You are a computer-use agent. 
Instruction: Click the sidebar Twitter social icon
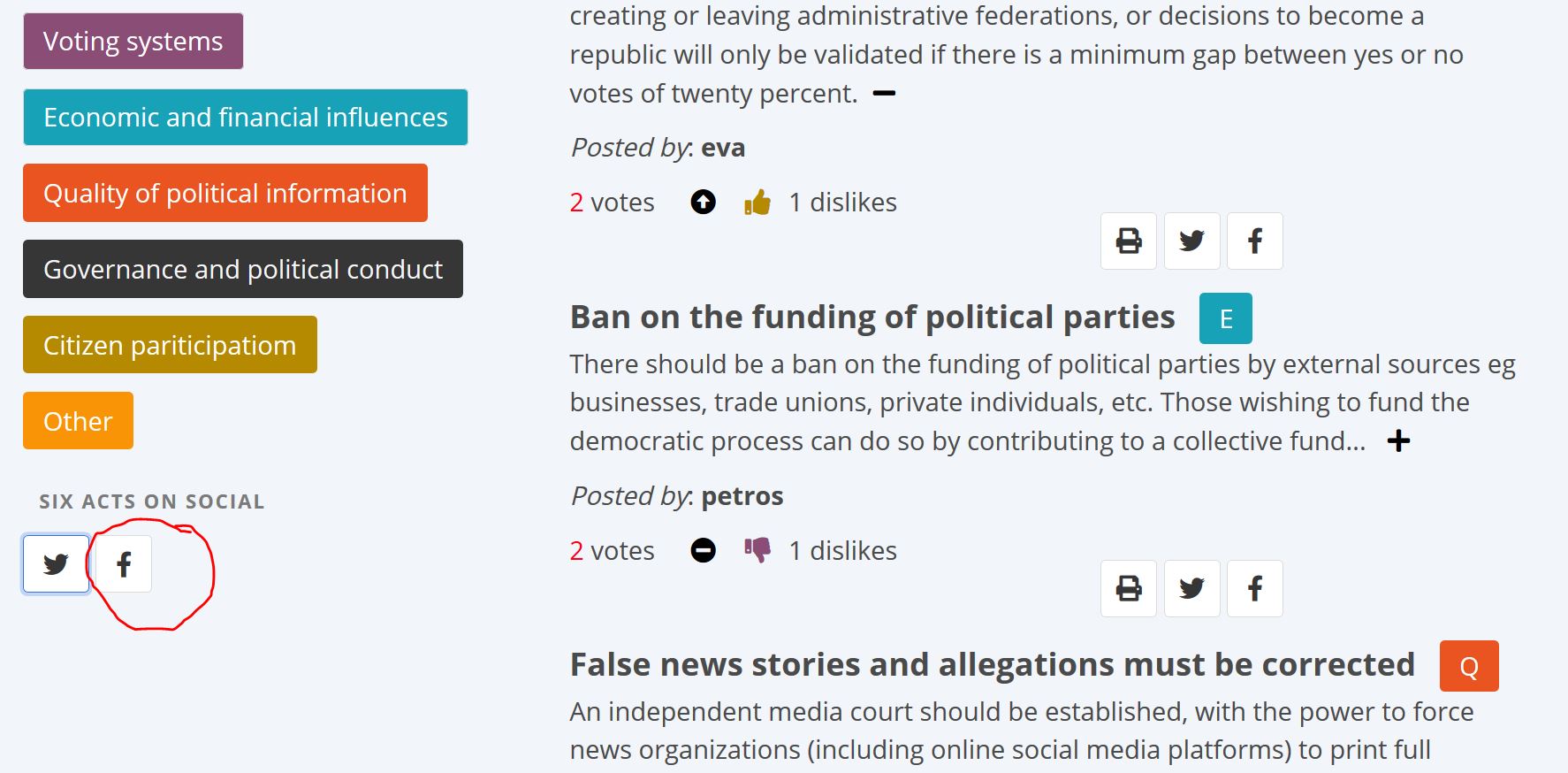pos(56,563)
